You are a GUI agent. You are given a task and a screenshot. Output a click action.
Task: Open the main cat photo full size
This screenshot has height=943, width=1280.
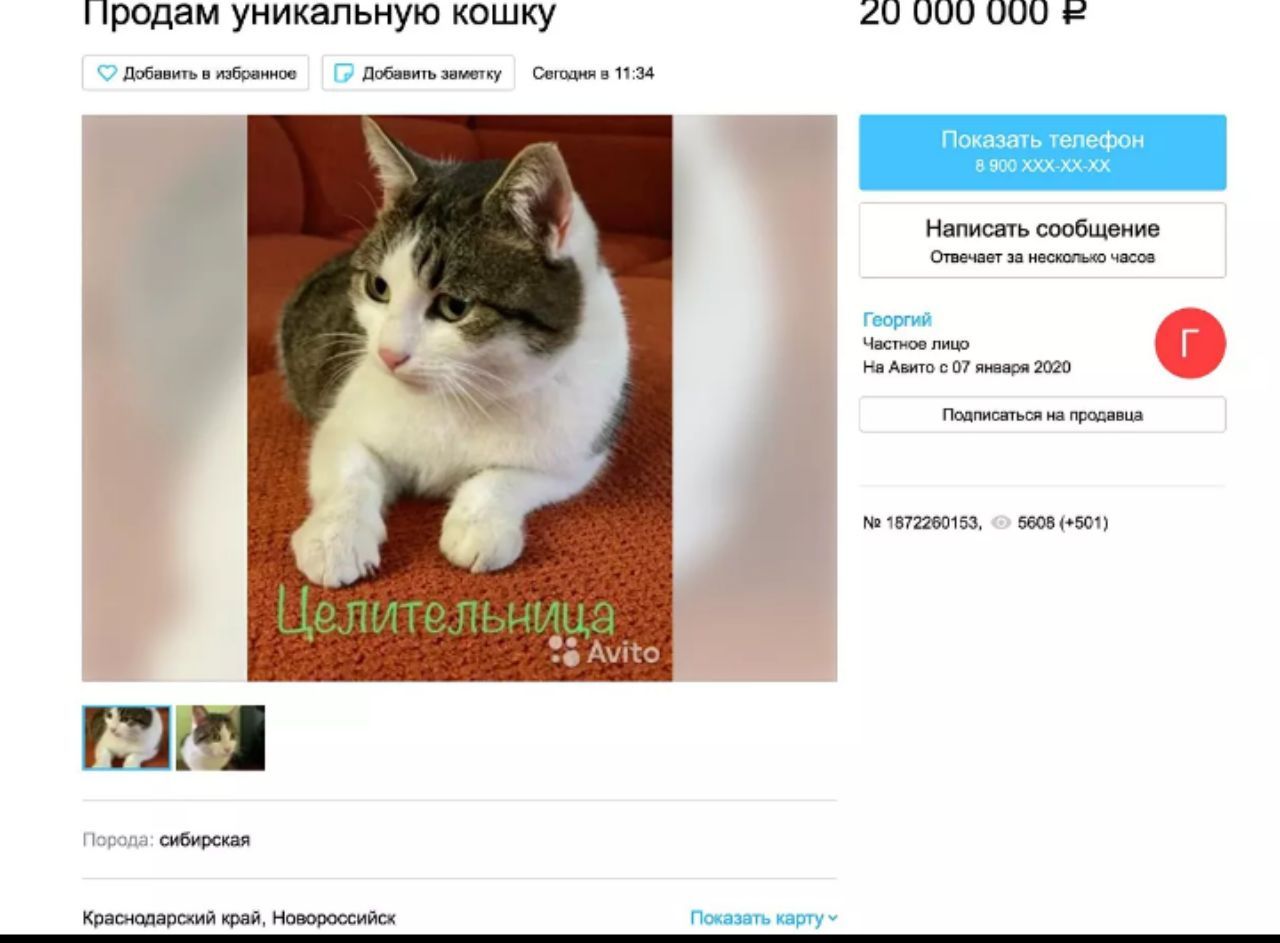pos(460,398)
